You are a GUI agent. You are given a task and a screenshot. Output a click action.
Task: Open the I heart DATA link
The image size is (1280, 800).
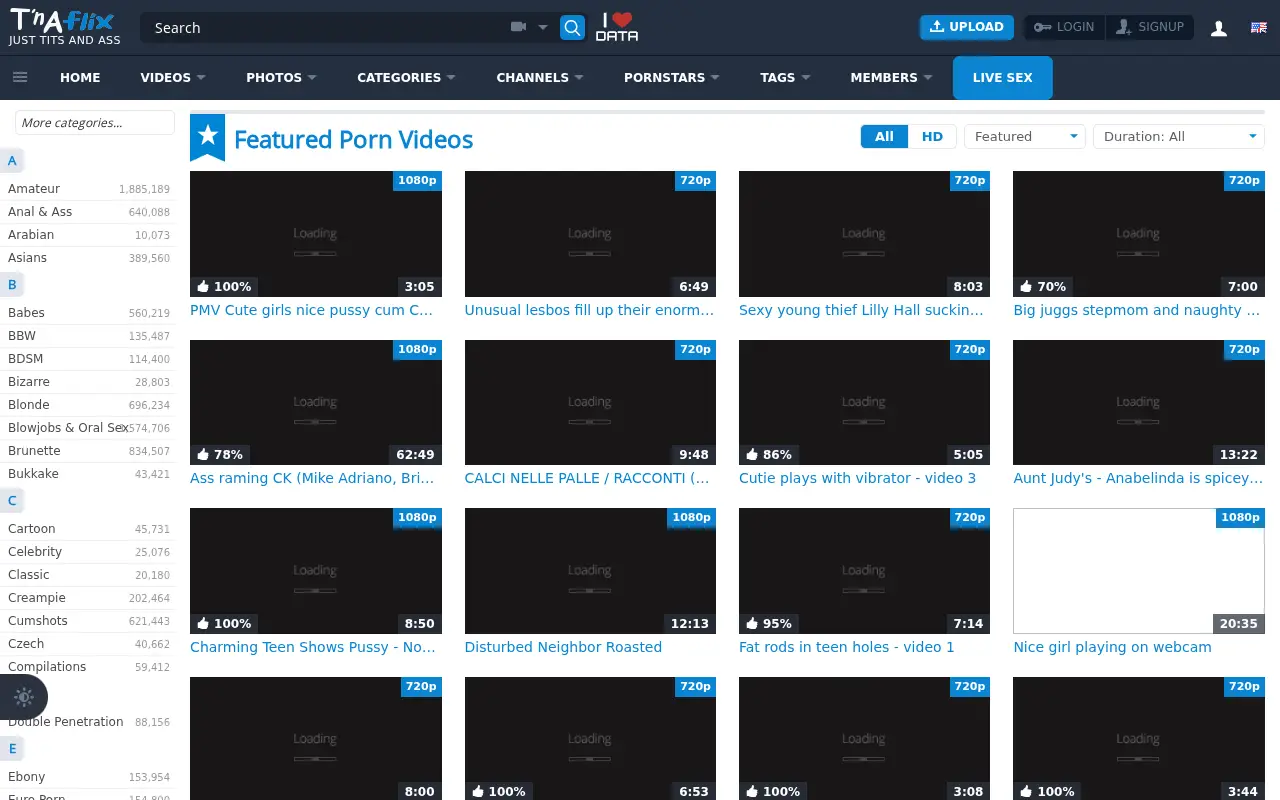[x=617, y=27]
